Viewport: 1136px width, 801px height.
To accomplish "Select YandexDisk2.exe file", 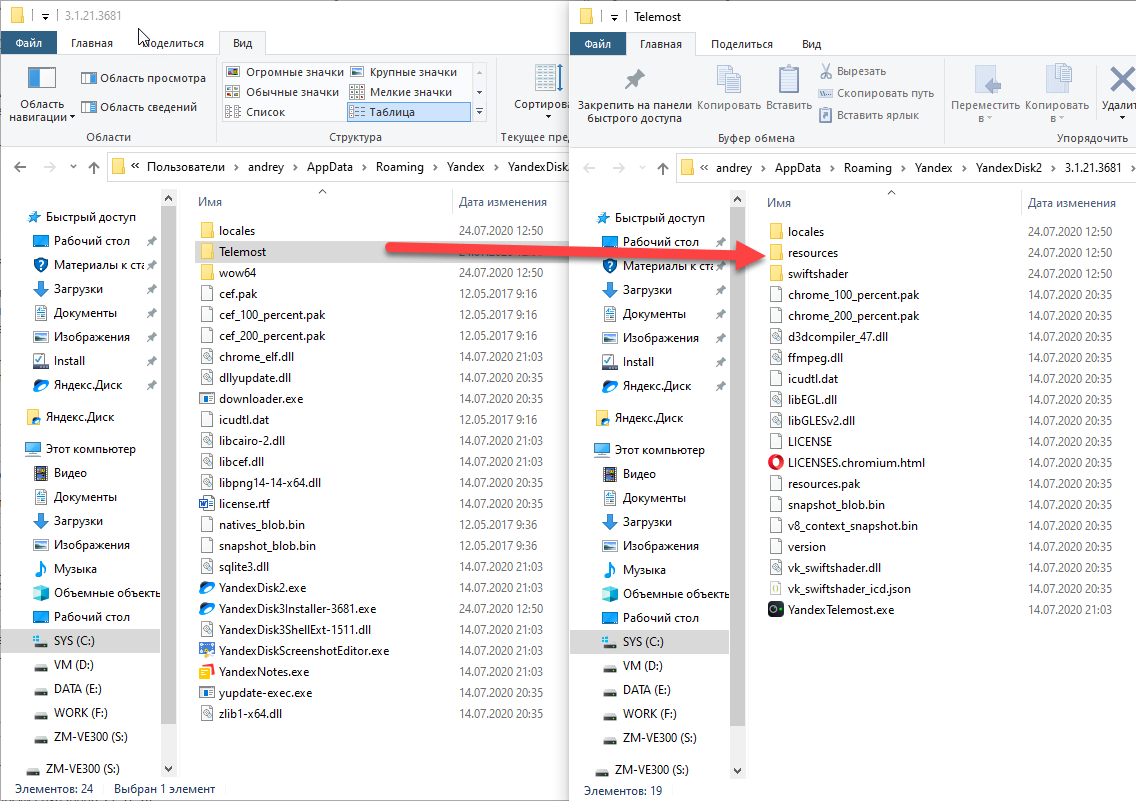I will pyautogui.click(x=262, y=587).
